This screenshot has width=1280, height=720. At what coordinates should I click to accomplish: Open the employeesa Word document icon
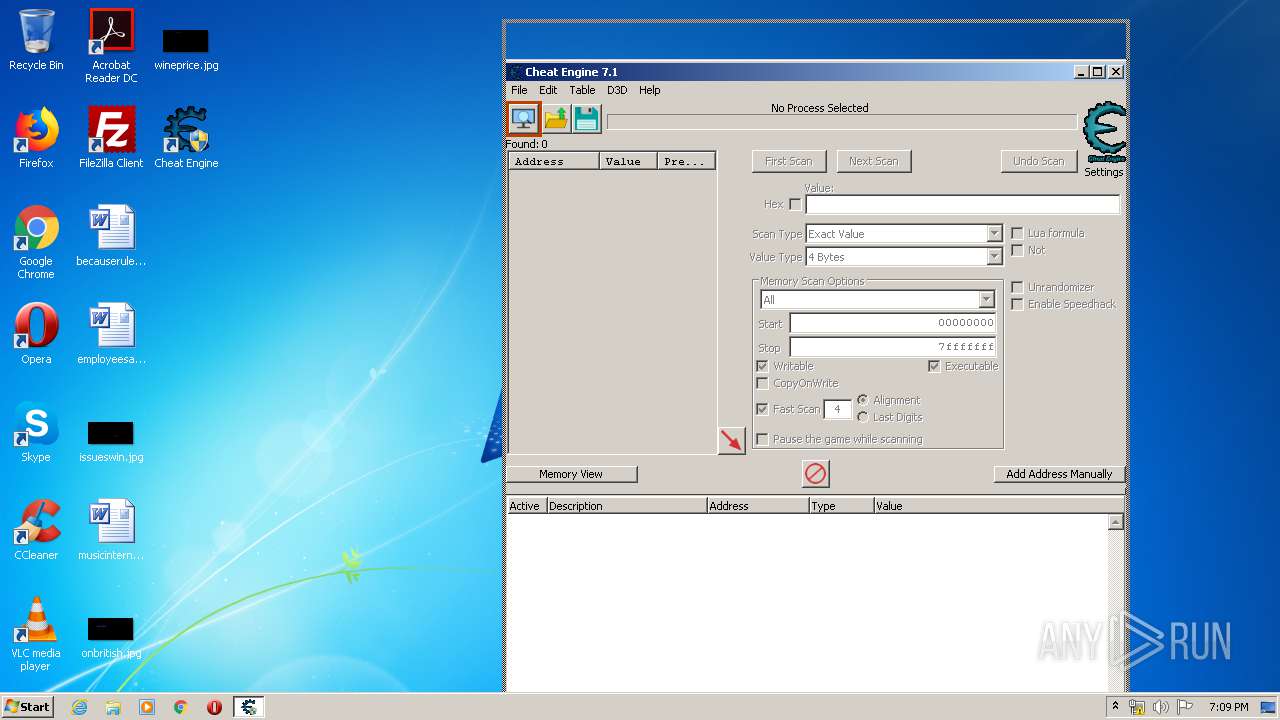[x=111, y=334]
